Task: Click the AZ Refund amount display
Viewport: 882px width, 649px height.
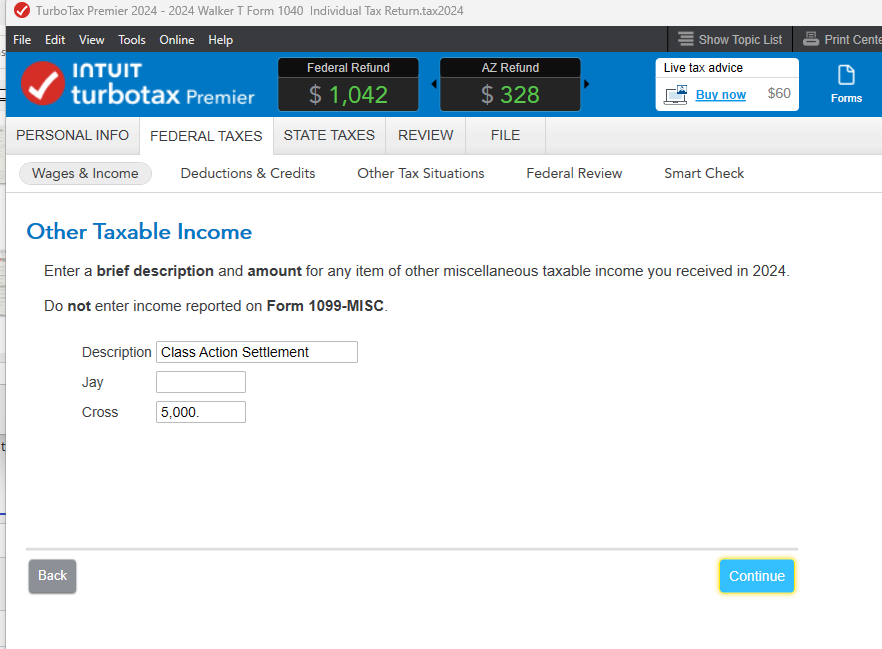Action: pos(510,94)
